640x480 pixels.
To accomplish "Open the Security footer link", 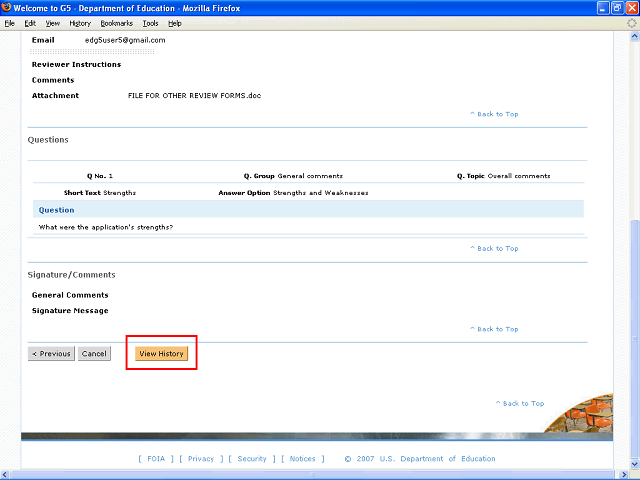I will 252,459.
